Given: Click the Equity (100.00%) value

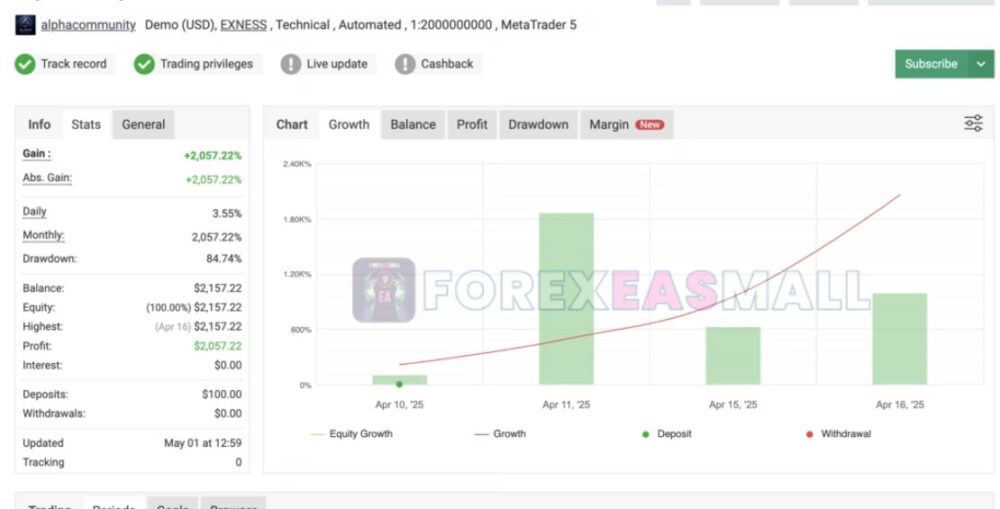Looking at the screenshot, I should tap(194, 307).
